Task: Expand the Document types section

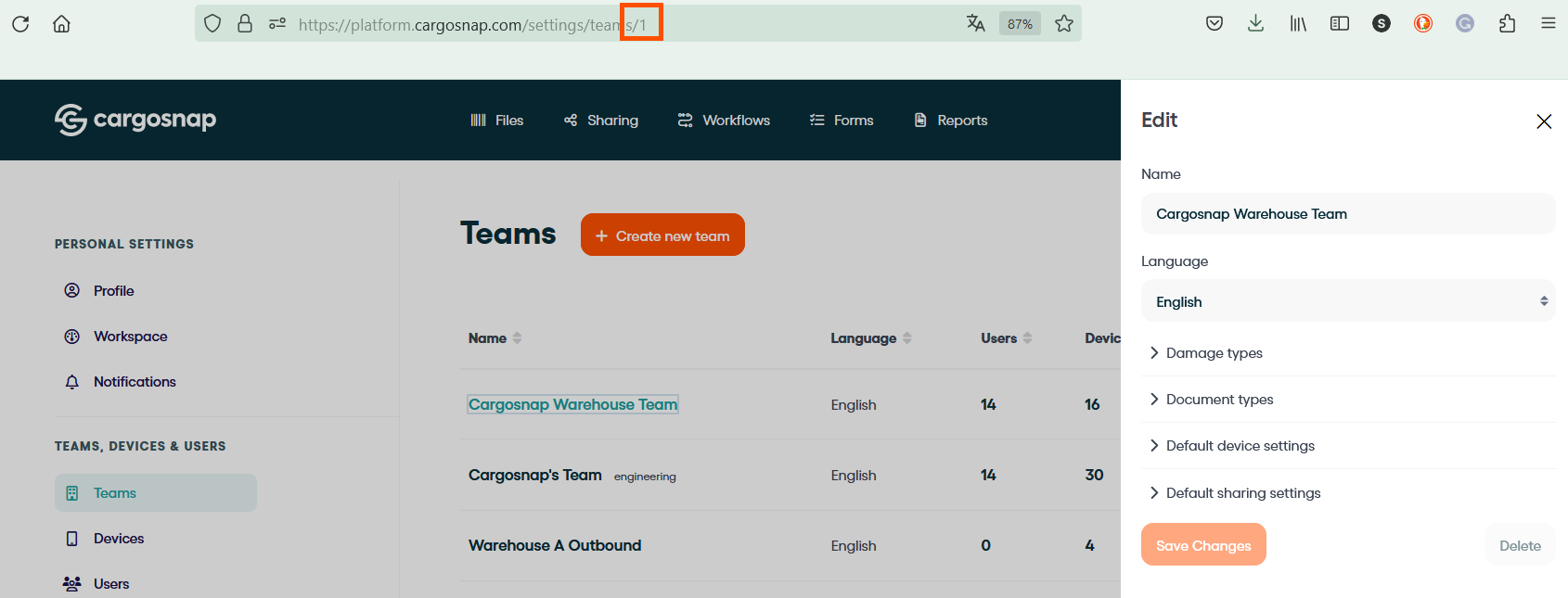Action: 1348,400
